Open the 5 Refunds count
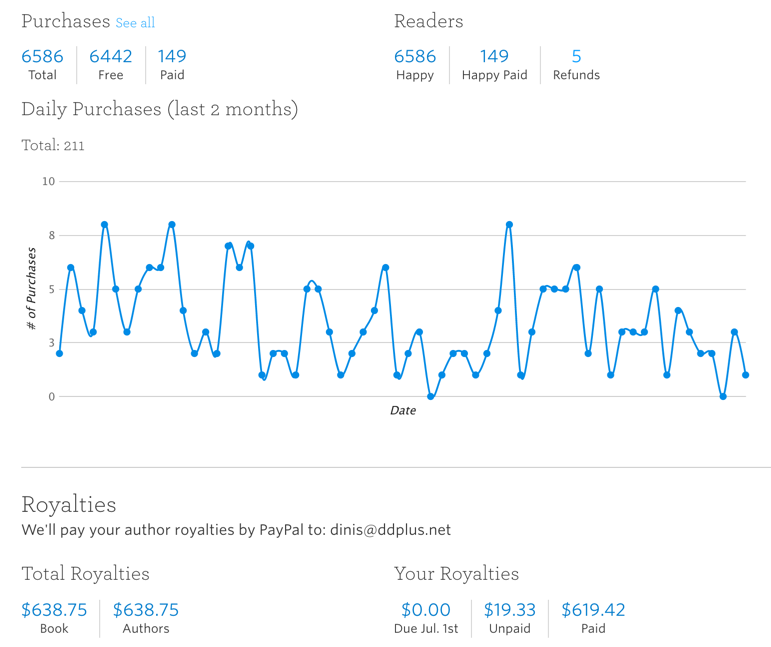This screenshot has height=647, width=771. click(576, 57)
